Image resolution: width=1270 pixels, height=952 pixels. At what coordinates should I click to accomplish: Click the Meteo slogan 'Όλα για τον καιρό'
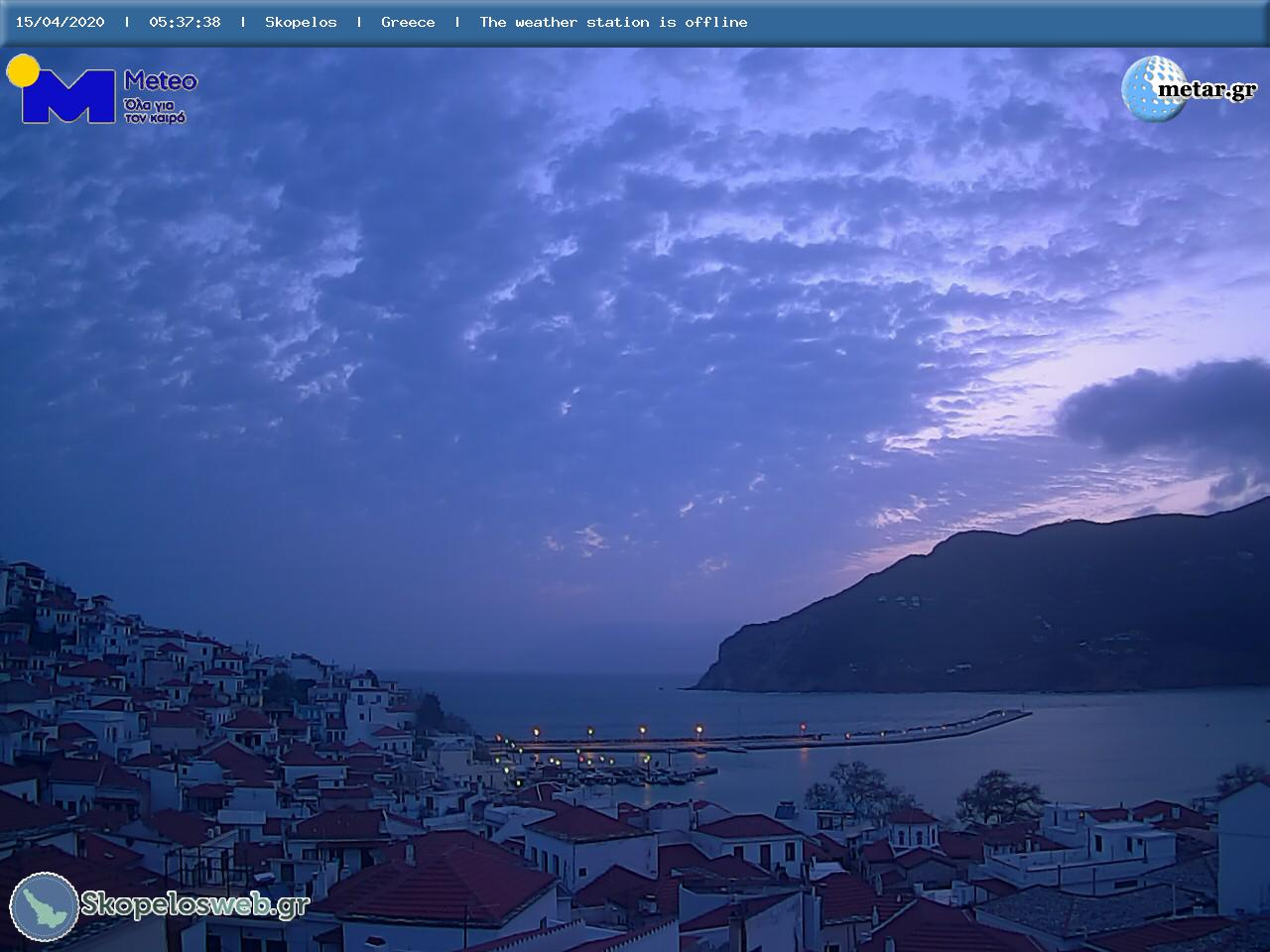click(x=155, y=110)
